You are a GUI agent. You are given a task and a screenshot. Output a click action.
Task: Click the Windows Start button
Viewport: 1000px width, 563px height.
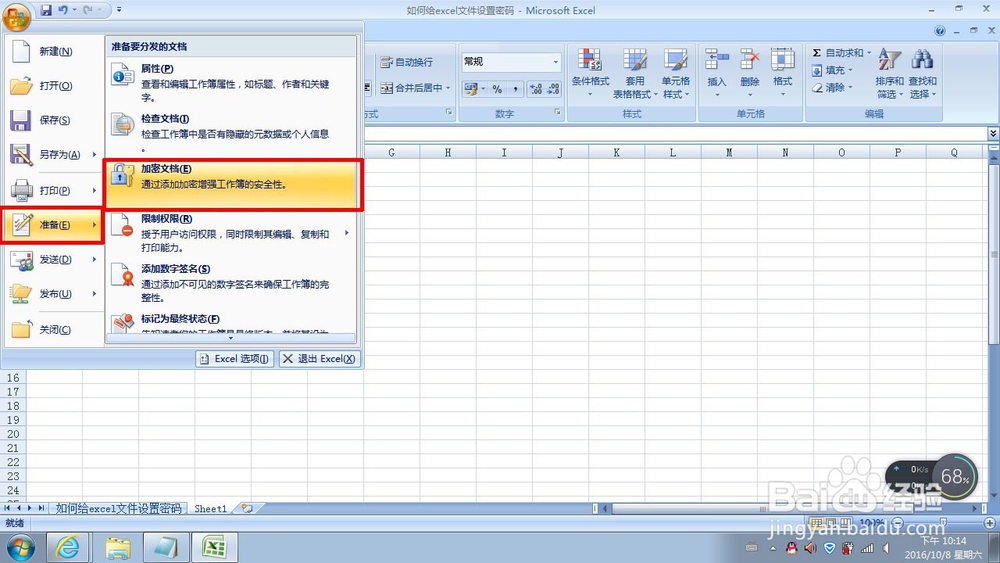click(20, 548)
